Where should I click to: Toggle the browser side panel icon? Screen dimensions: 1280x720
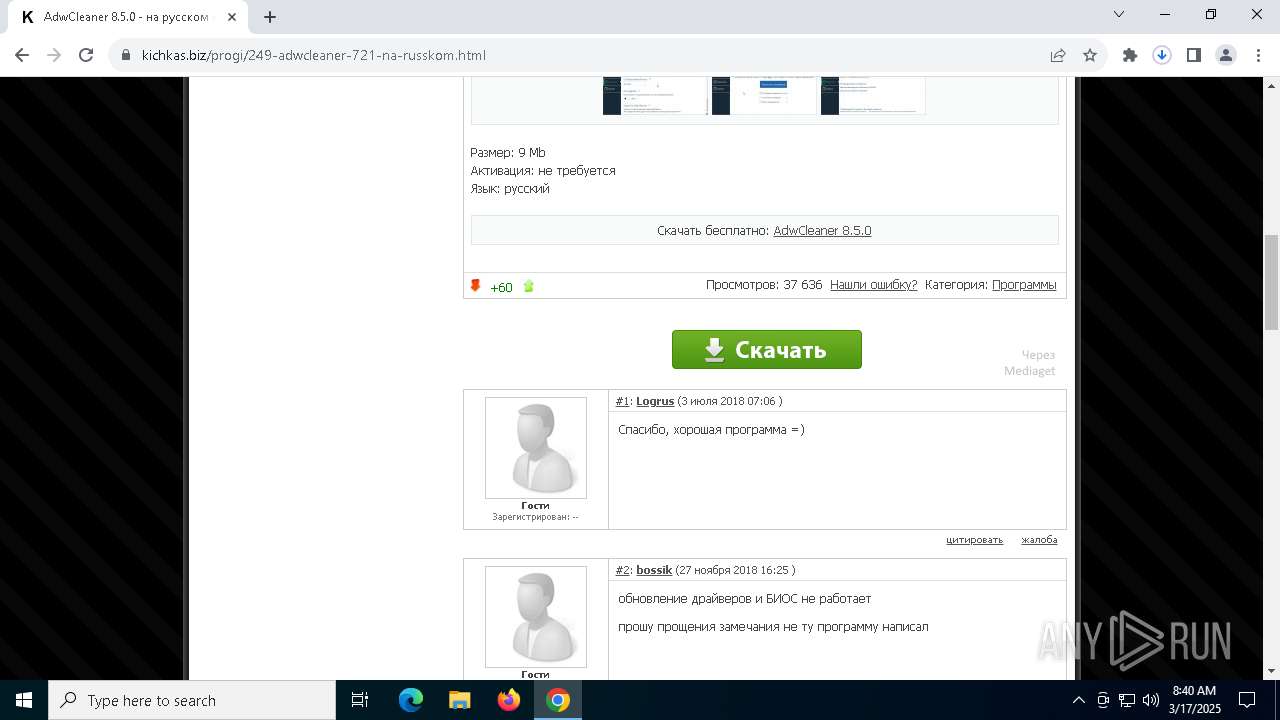click(x=1194, y=55)
